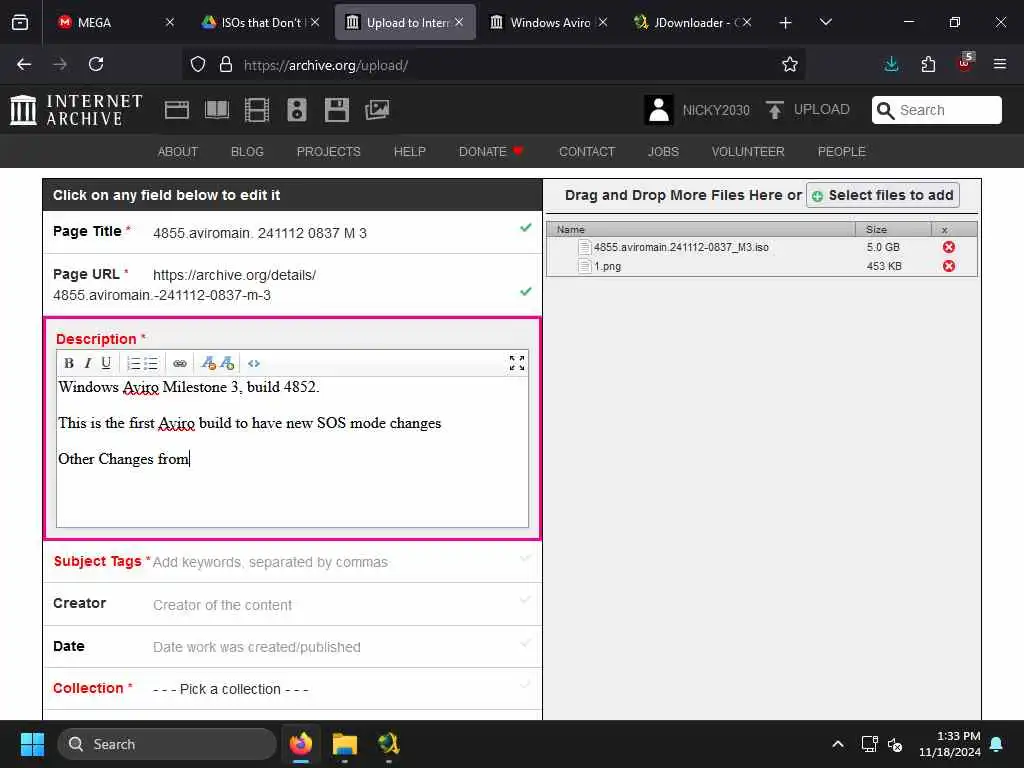Open text background color picker in editor
The width and height of the screenshot is (1024, 768).
pos(227,363)
